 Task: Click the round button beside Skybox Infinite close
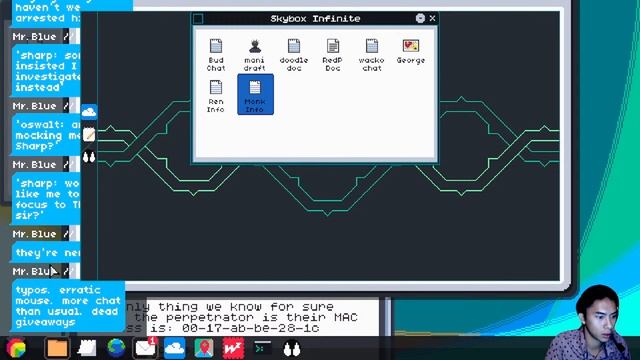tap(420, 18)
